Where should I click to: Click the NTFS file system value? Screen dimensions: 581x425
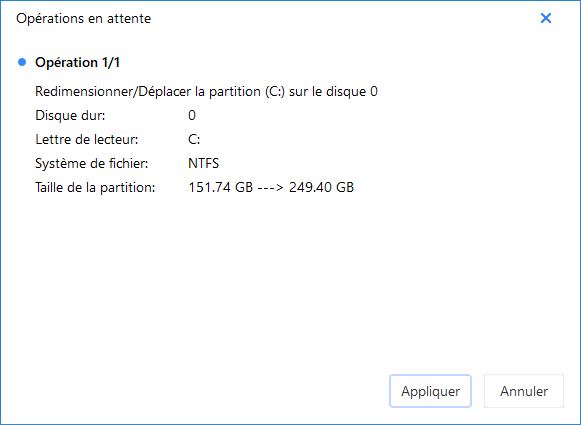coord(203,163)
